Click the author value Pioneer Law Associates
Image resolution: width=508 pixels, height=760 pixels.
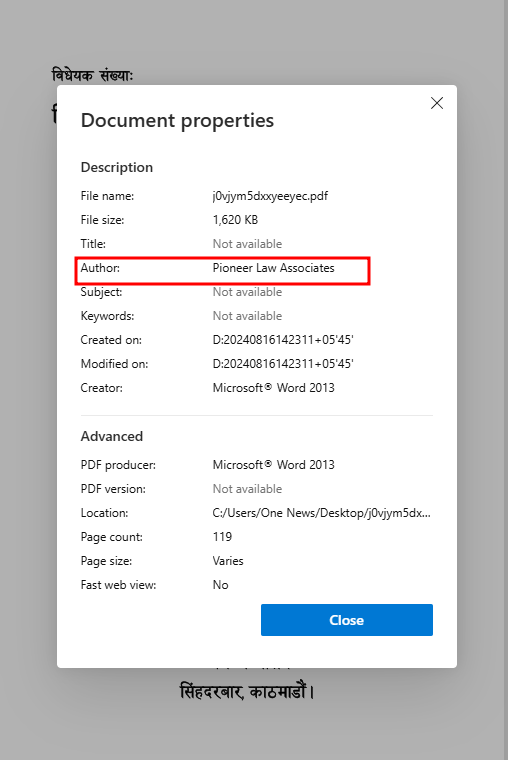[273, 268]
